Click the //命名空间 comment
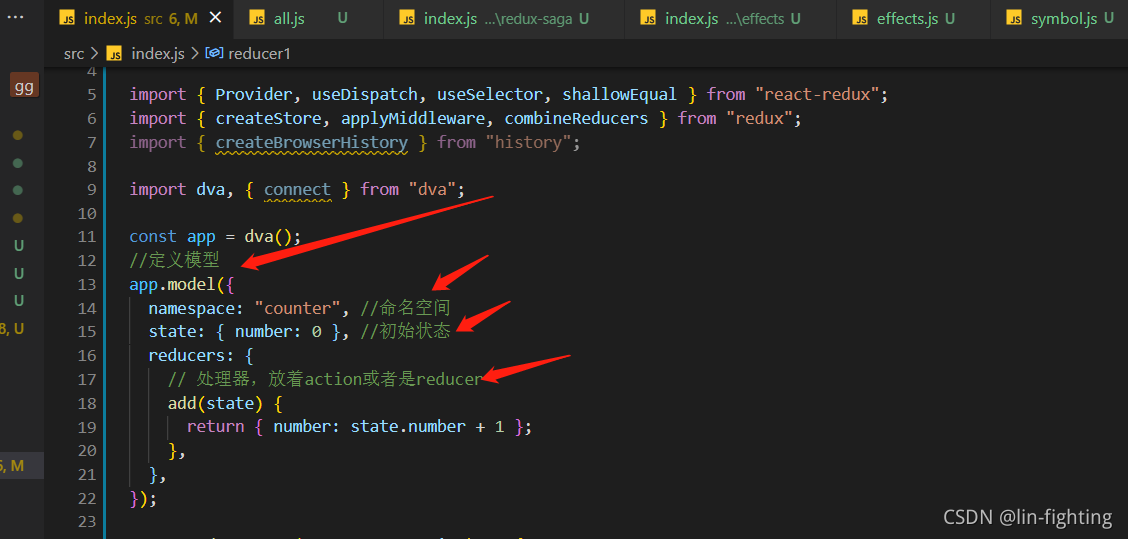The width and height of the screenshot is (1128, 539). pyautogui.click(x=405, y=308)
